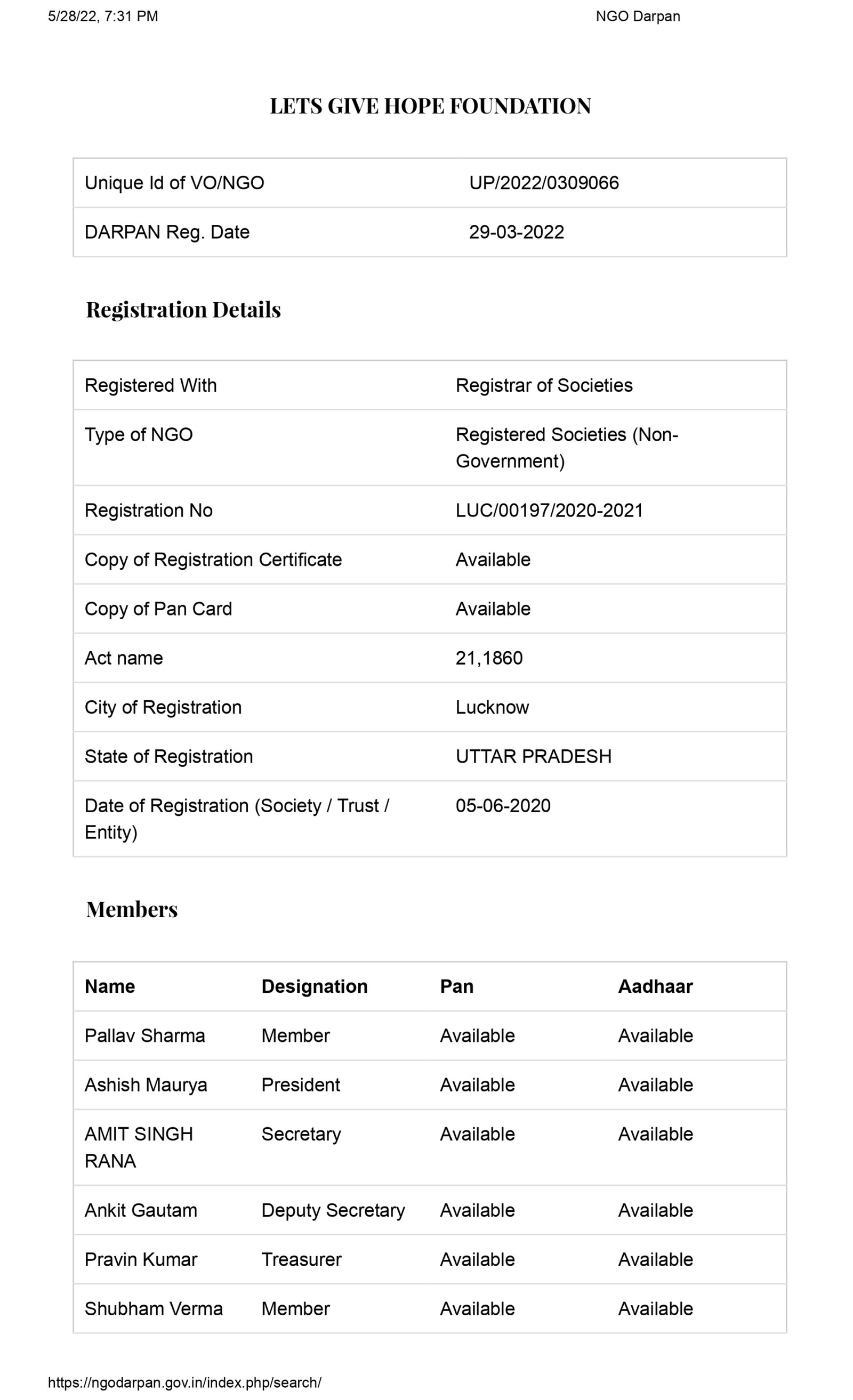Click Registrar of Societies cell
The image size is (853, 1400).
click(544, 385)
